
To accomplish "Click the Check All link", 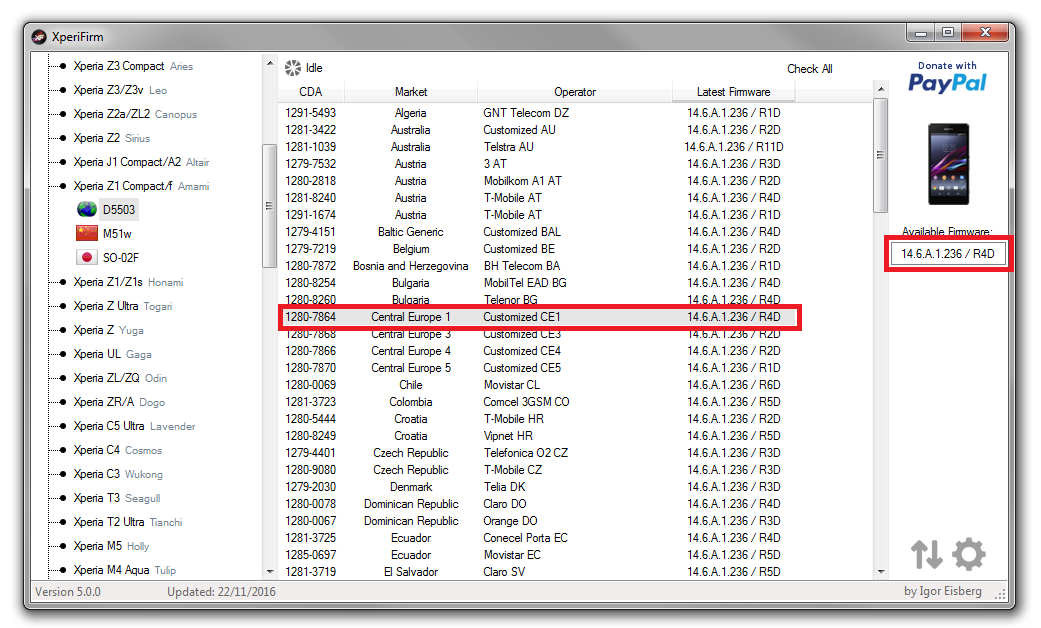I will 809,69.
